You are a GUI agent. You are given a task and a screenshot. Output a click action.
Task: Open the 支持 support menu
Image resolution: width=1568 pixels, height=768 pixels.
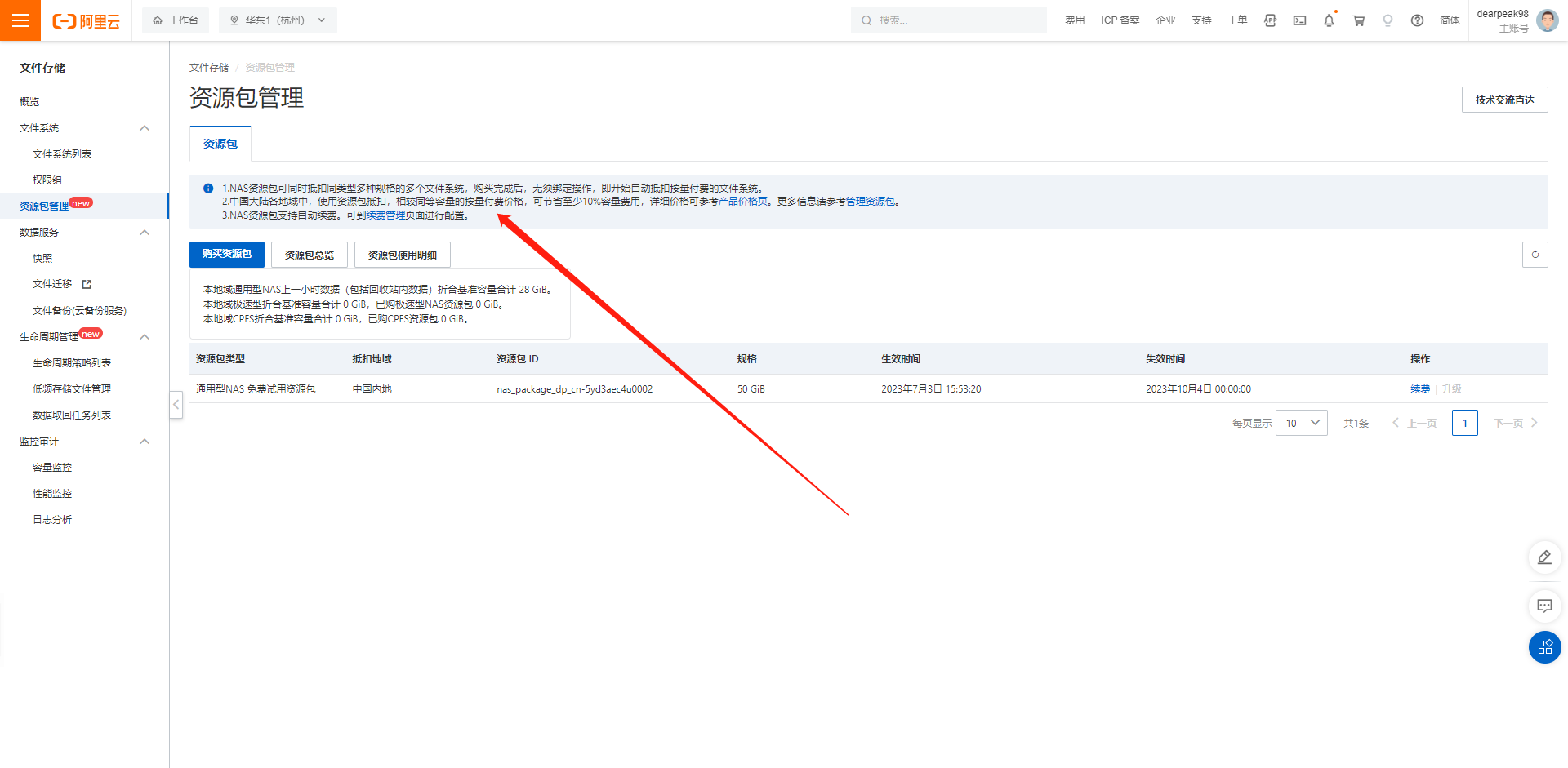1201,20
